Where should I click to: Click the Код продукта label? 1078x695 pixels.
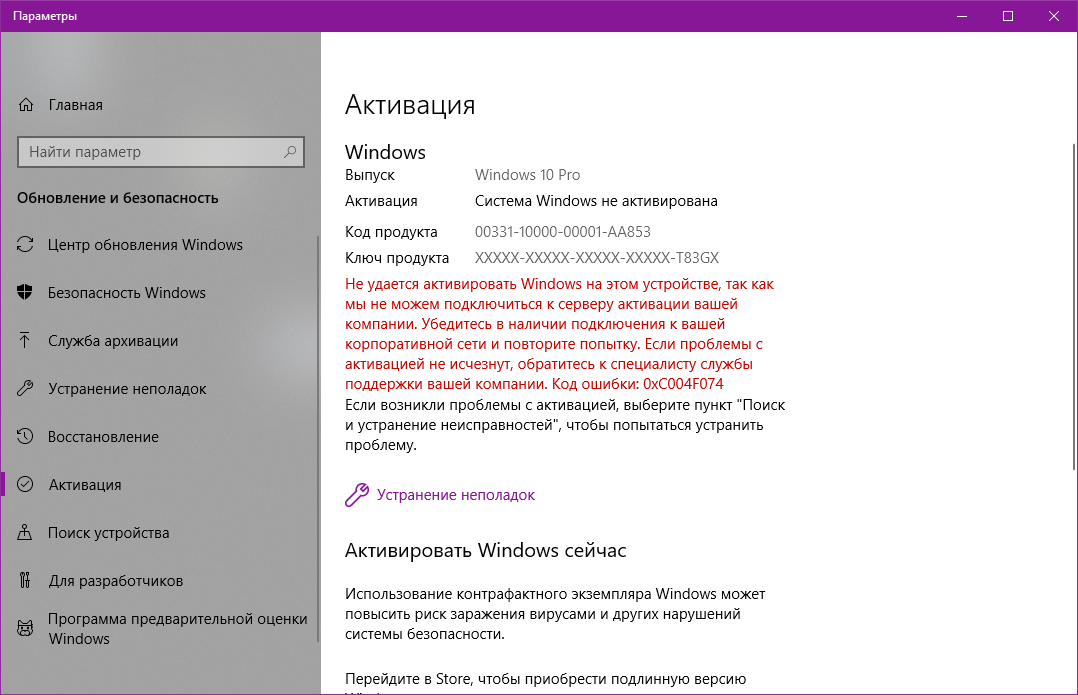[390, 232]
